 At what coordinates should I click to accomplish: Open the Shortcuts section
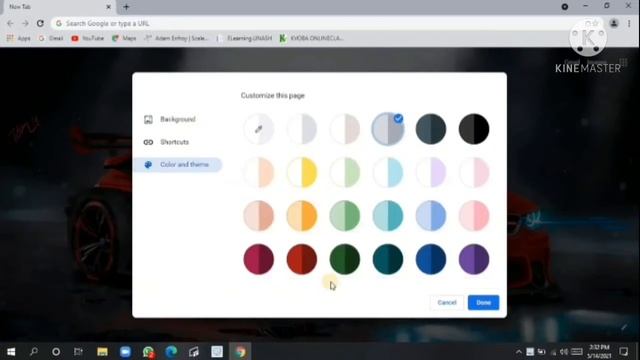(x=177, y=142)
